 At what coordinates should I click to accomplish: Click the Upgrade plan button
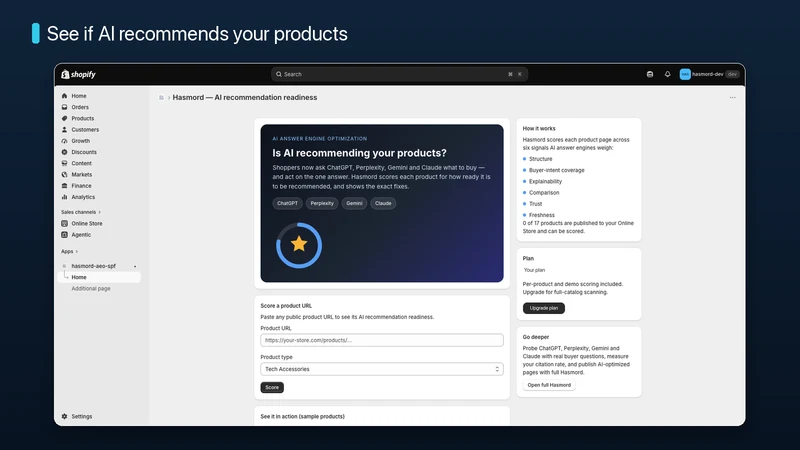pos(543,308)
